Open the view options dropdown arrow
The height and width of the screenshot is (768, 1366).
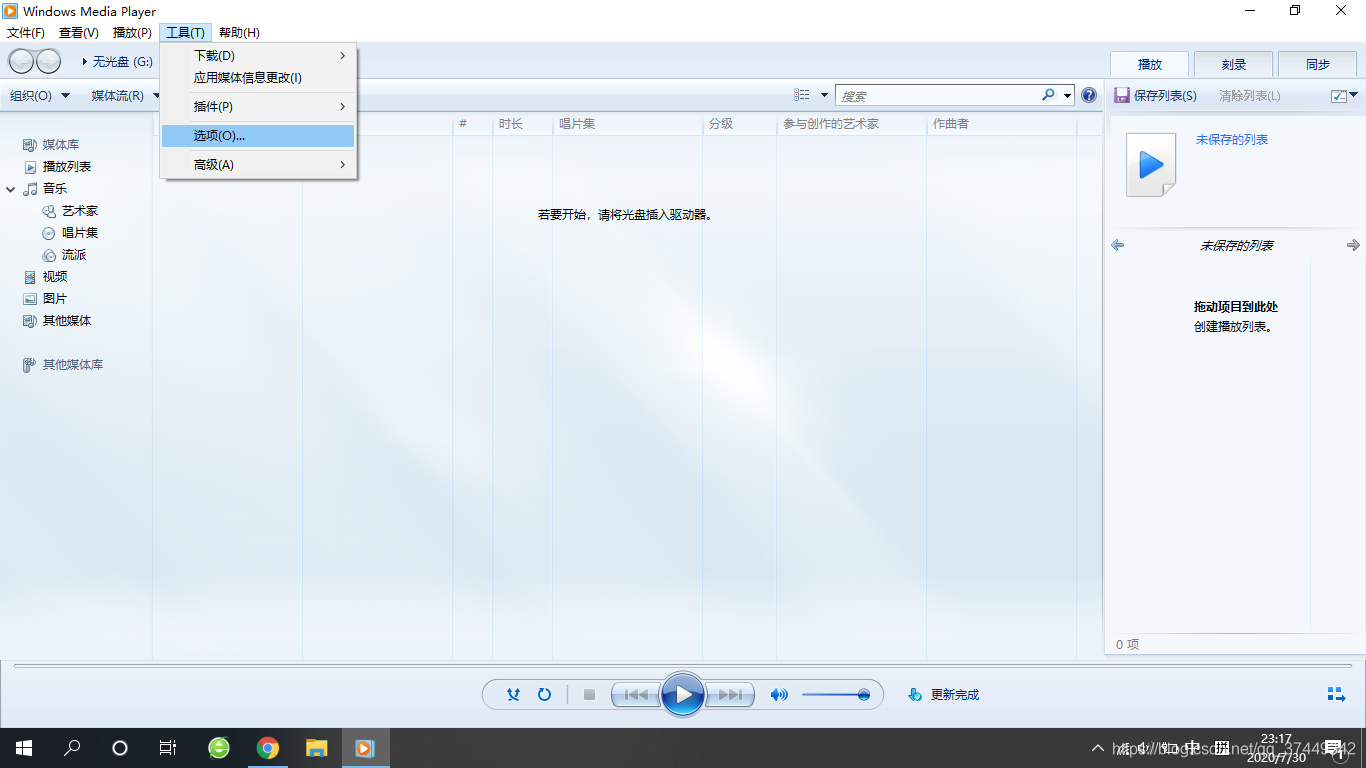[x=824, y=95]
